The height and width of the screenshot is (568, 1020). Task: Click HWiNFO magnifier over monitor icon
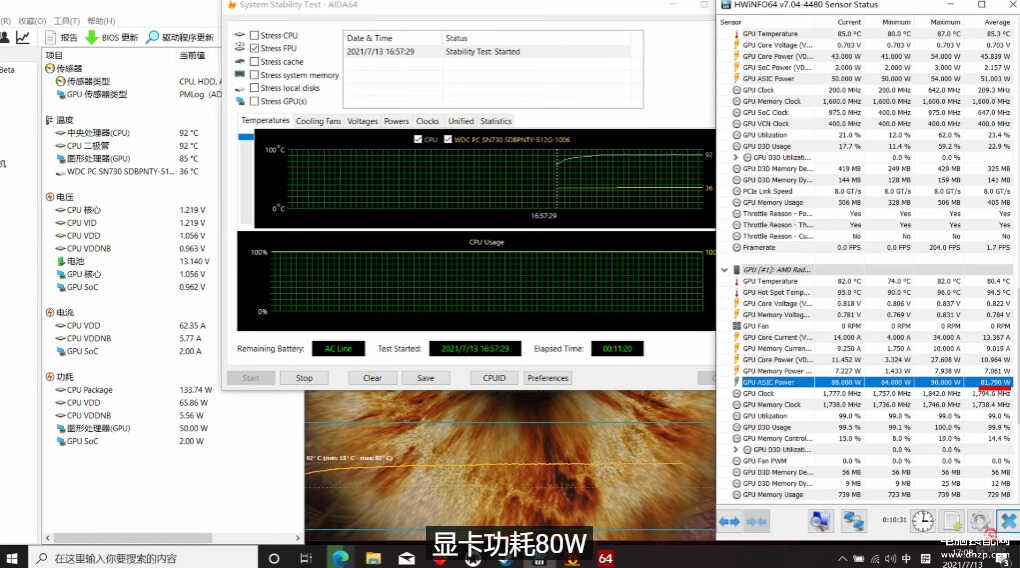(x=820, y=521)
